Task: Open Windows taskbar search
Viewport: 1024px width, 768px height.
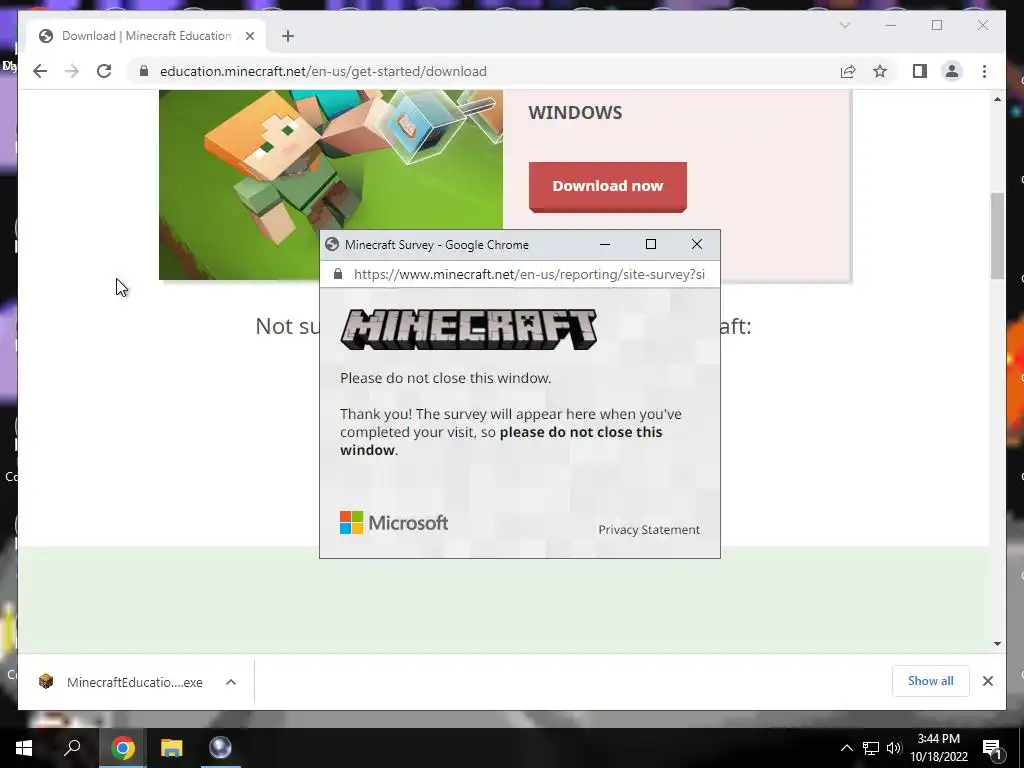Action: click(72, 748)
